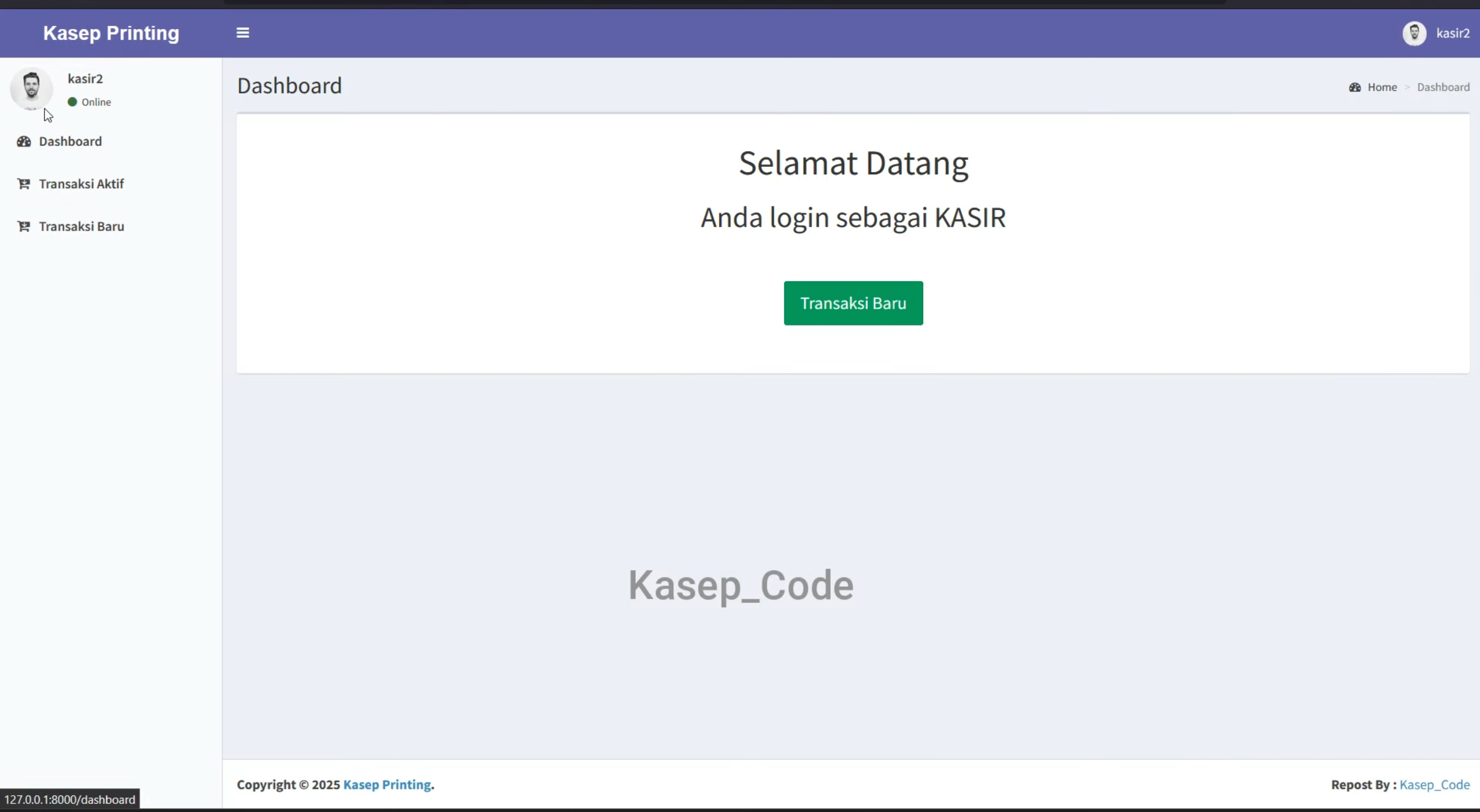Click the green Online status dot
The width and height of the screenshot is (1480, 812).
coord(72,102)
